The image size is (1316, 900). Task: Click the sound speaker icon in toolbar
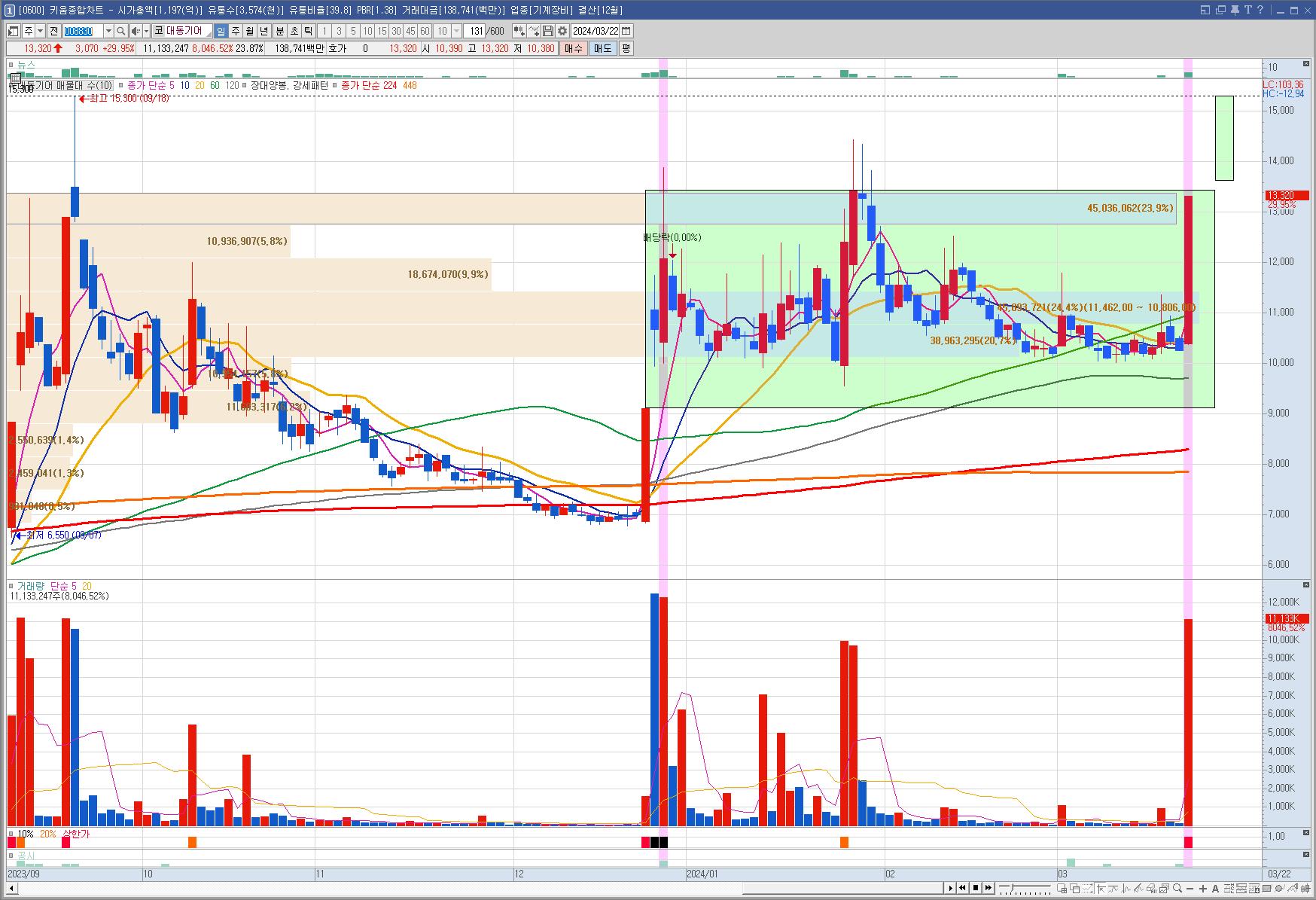pos(136,31)
